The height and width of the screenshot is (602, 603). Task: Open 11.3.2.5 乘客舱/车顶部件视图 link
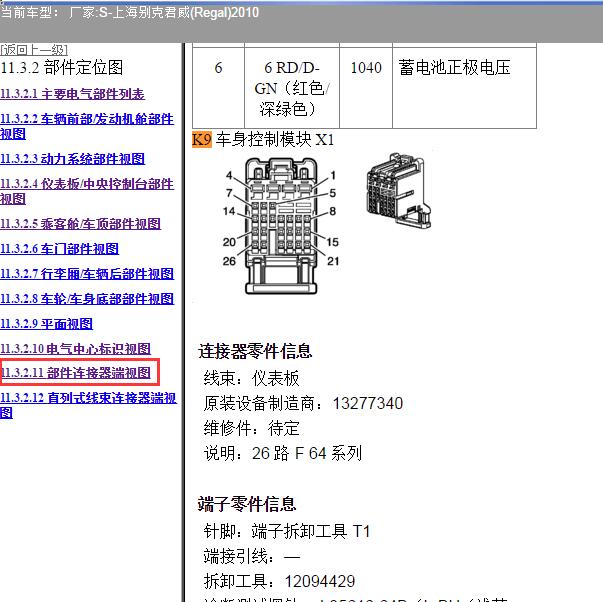click(80, 223)
